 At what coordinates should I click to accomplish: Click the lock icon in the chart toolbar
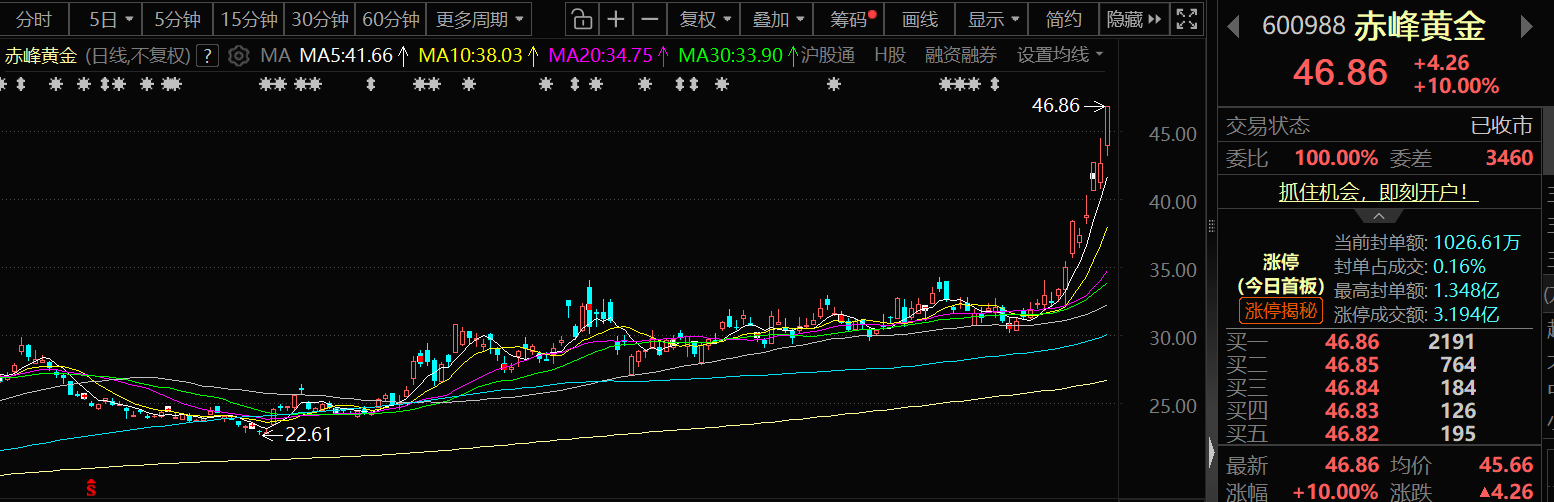pyautogui.click(x=581, y=19)
